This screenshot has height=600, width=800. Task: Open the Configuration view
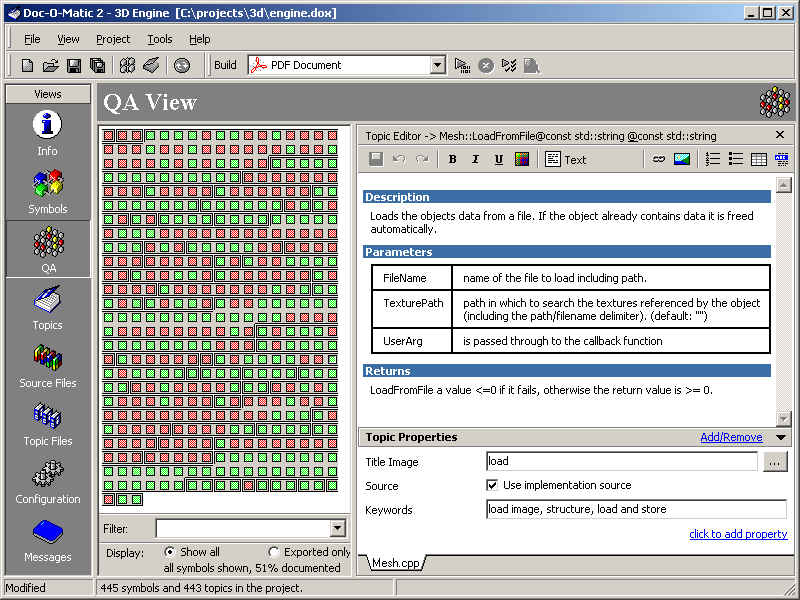tap(47, 482)
